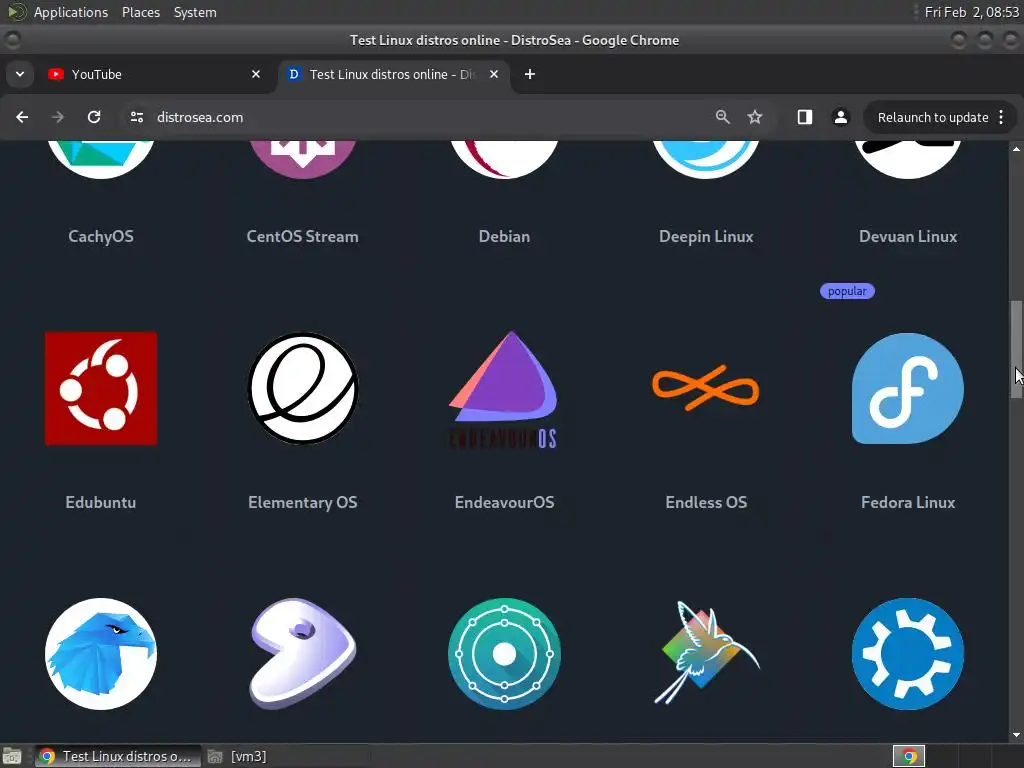Toggle the Chrome side panel
Screen dimensions: 1024x768
pyautogui.click(x=805, y=117)
